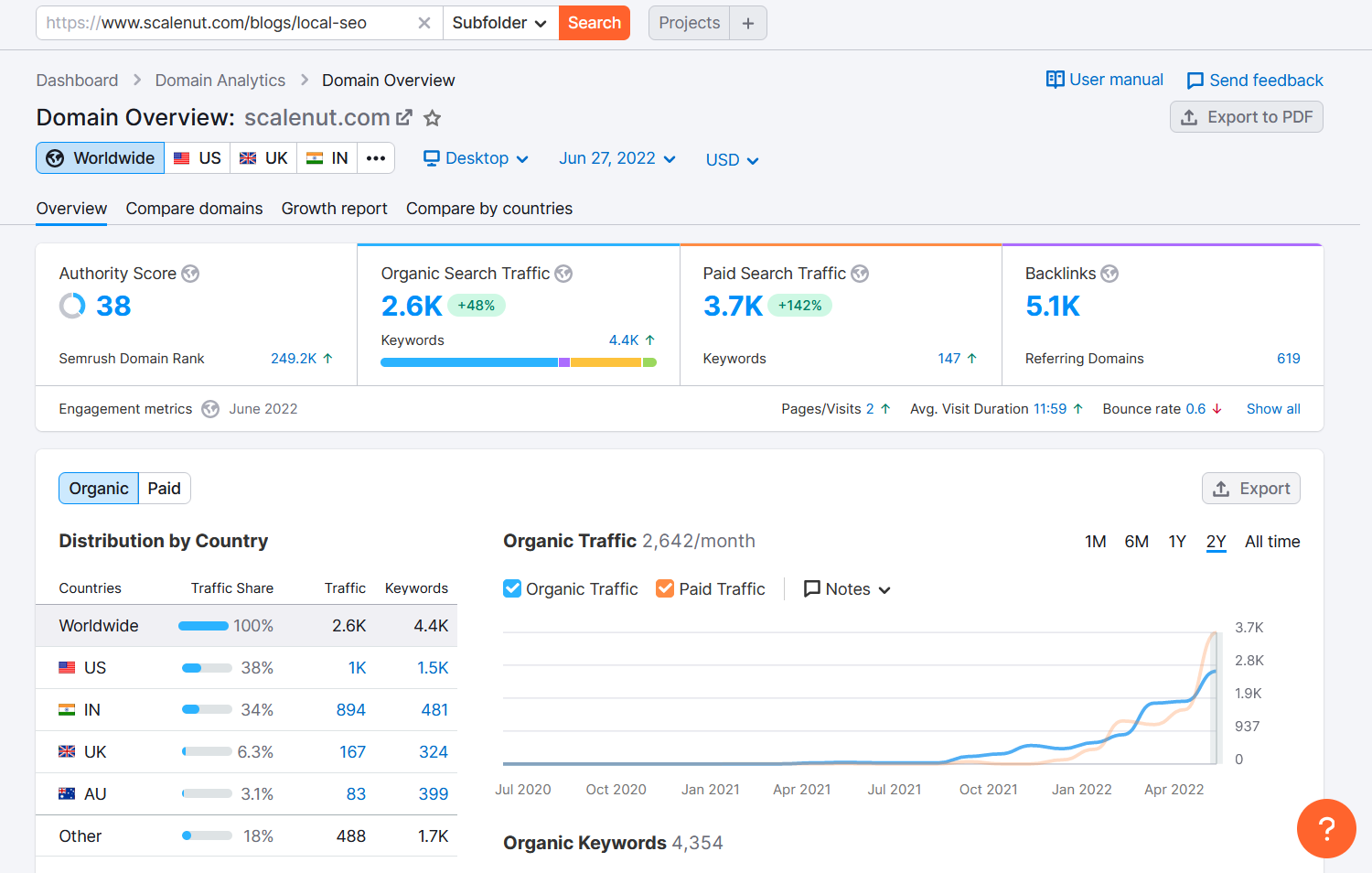Select the Organic toggle button
The width and height of the screenshot is (1372, 873).
pos(99,489)
